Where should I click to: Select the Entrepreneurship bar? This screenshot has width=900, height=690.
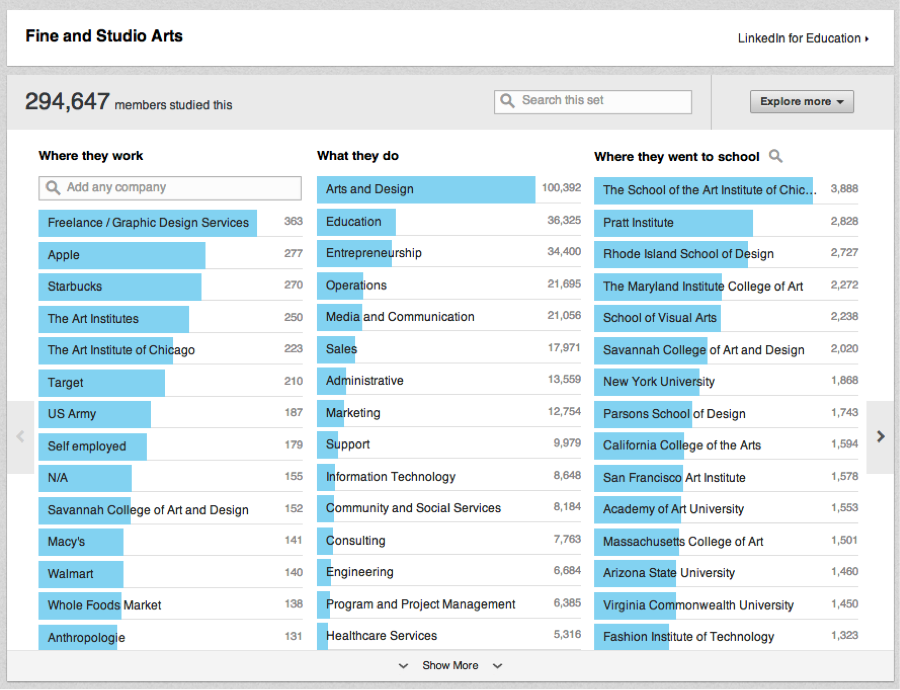pos(374,253)
